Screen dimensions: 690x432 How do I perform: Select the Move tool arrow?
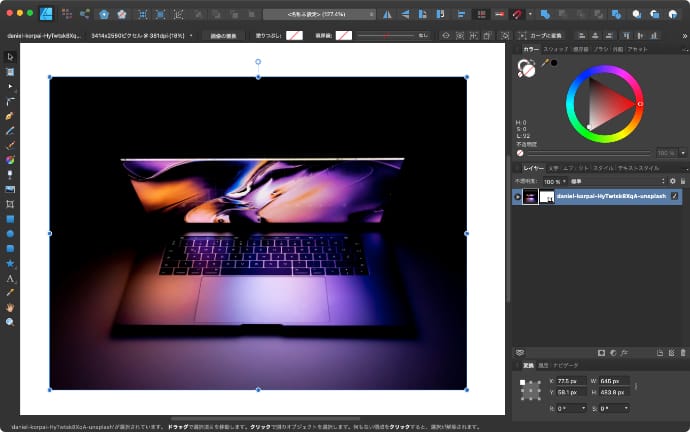pos(10,56)
